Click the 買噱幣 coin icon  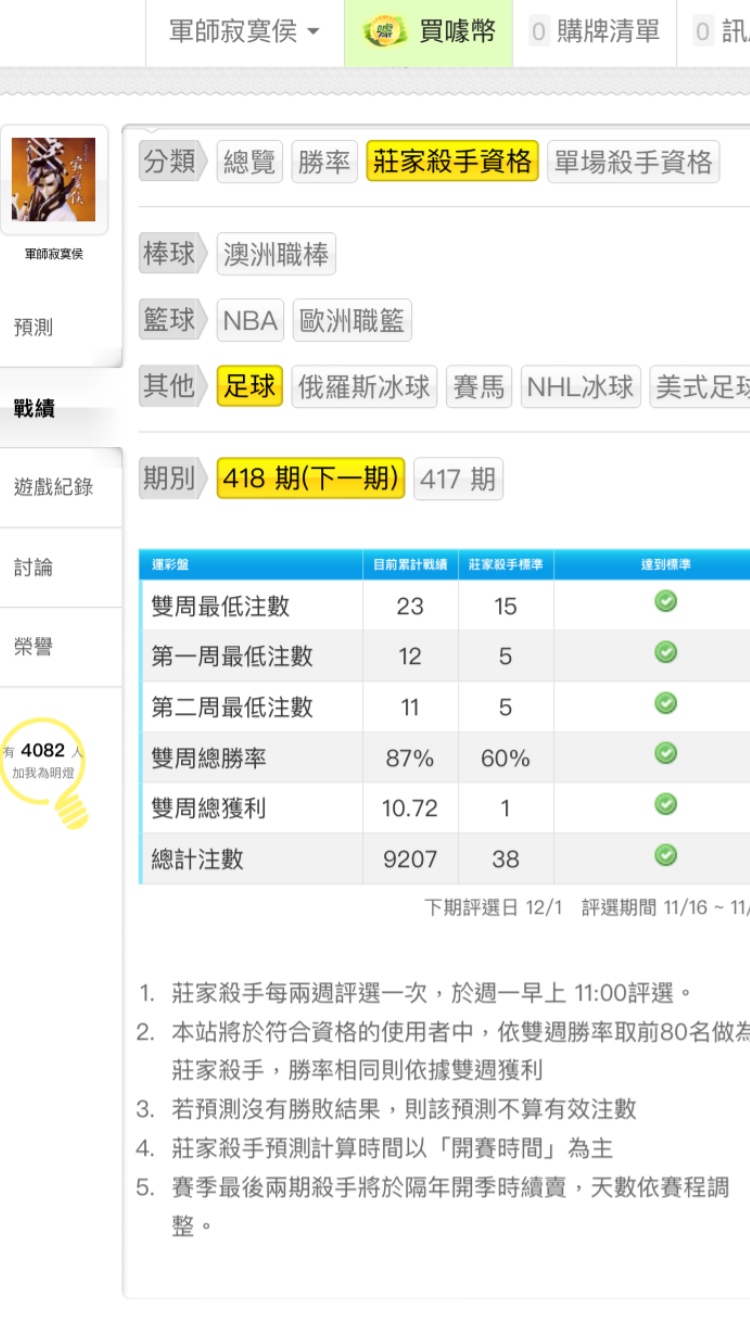pos(384,32)
